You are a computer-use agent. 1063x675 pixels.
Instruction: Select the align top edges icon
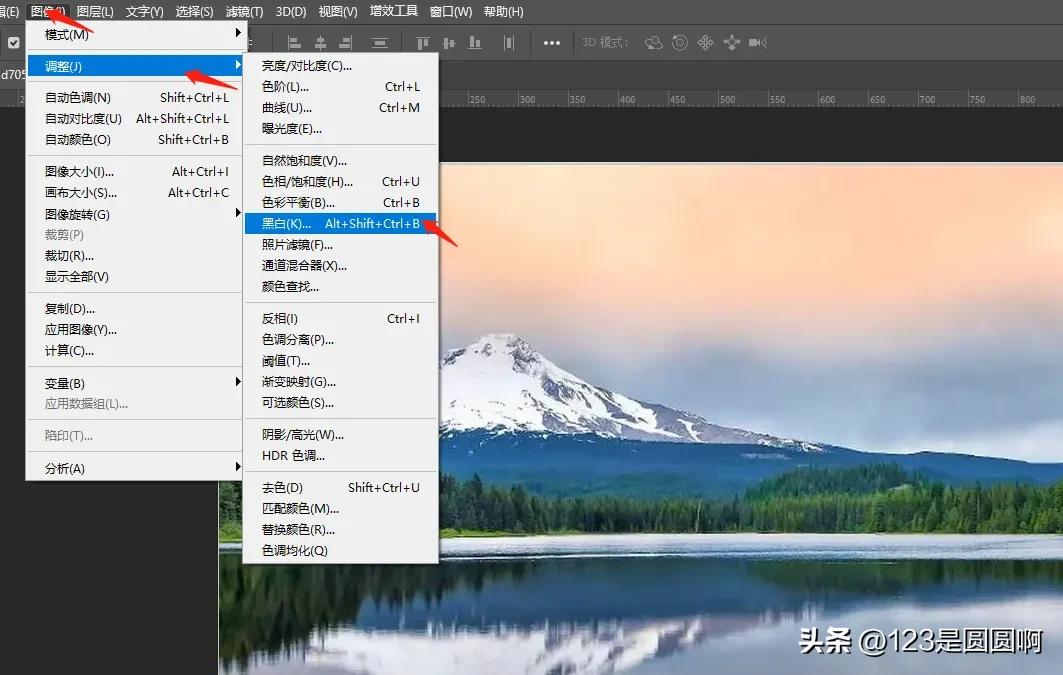(x=423, y=42)
